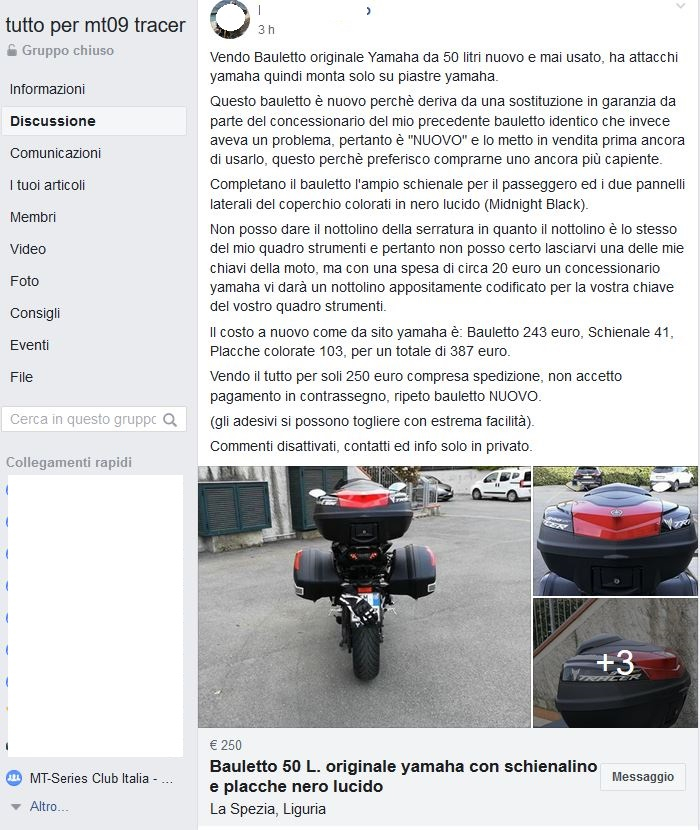The image size is (700, 830).
Task: Open the tutto per mt09 tracer group title
Action: (96, 25)
